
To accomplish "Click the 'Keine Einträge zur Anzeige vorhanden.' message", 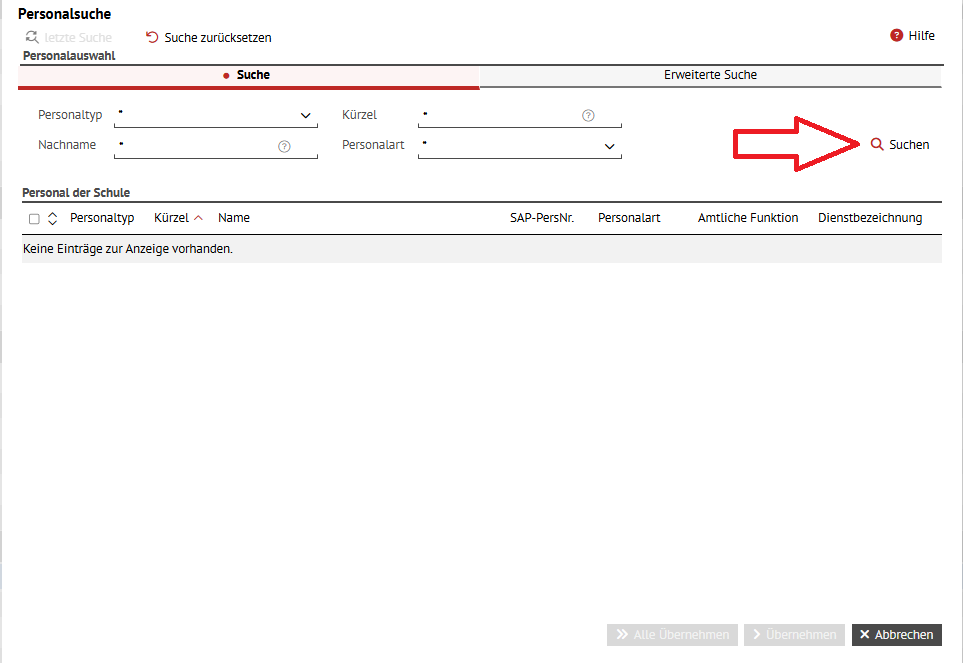I will [128, 249].
